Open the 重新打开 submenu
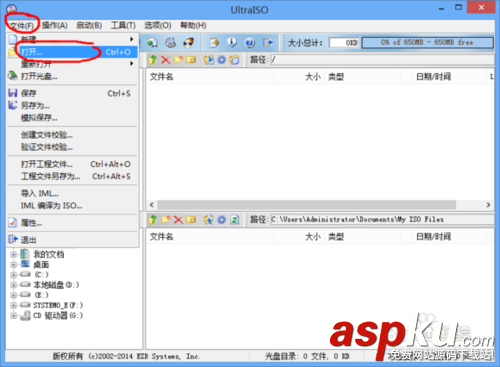 pyautogui.click(x=72, y=64)
